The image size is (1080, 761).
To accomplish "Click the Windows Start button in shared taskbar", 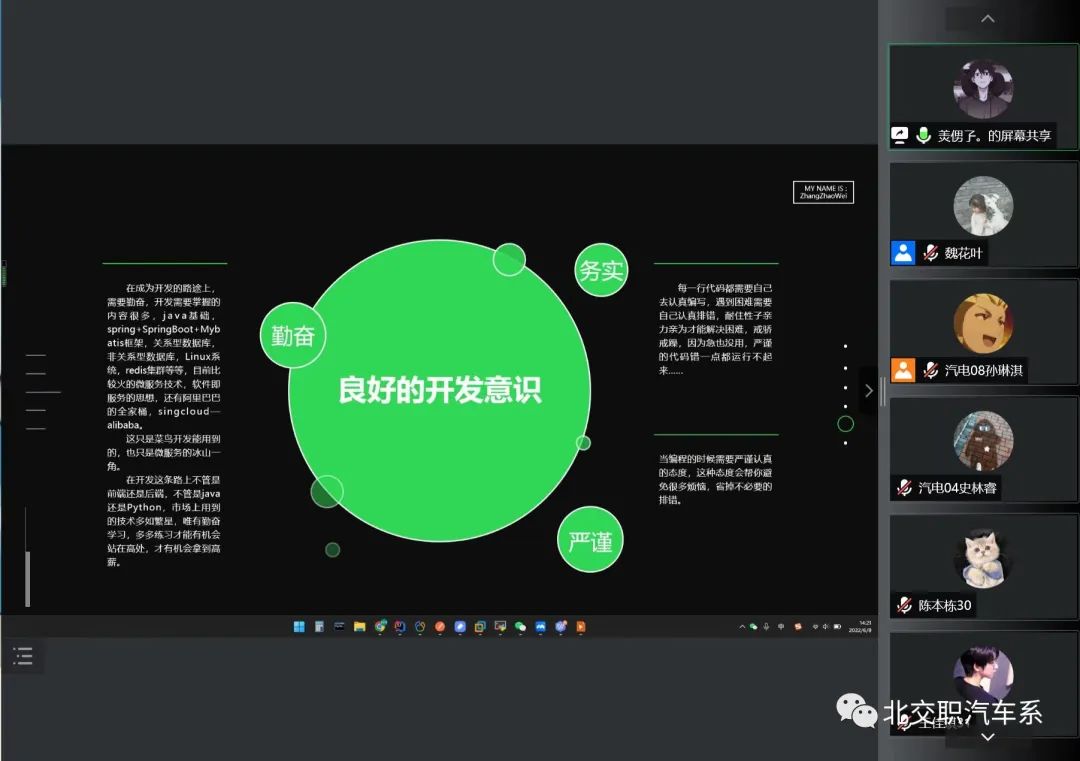I will pyautogui.click(x=299, y=627).
